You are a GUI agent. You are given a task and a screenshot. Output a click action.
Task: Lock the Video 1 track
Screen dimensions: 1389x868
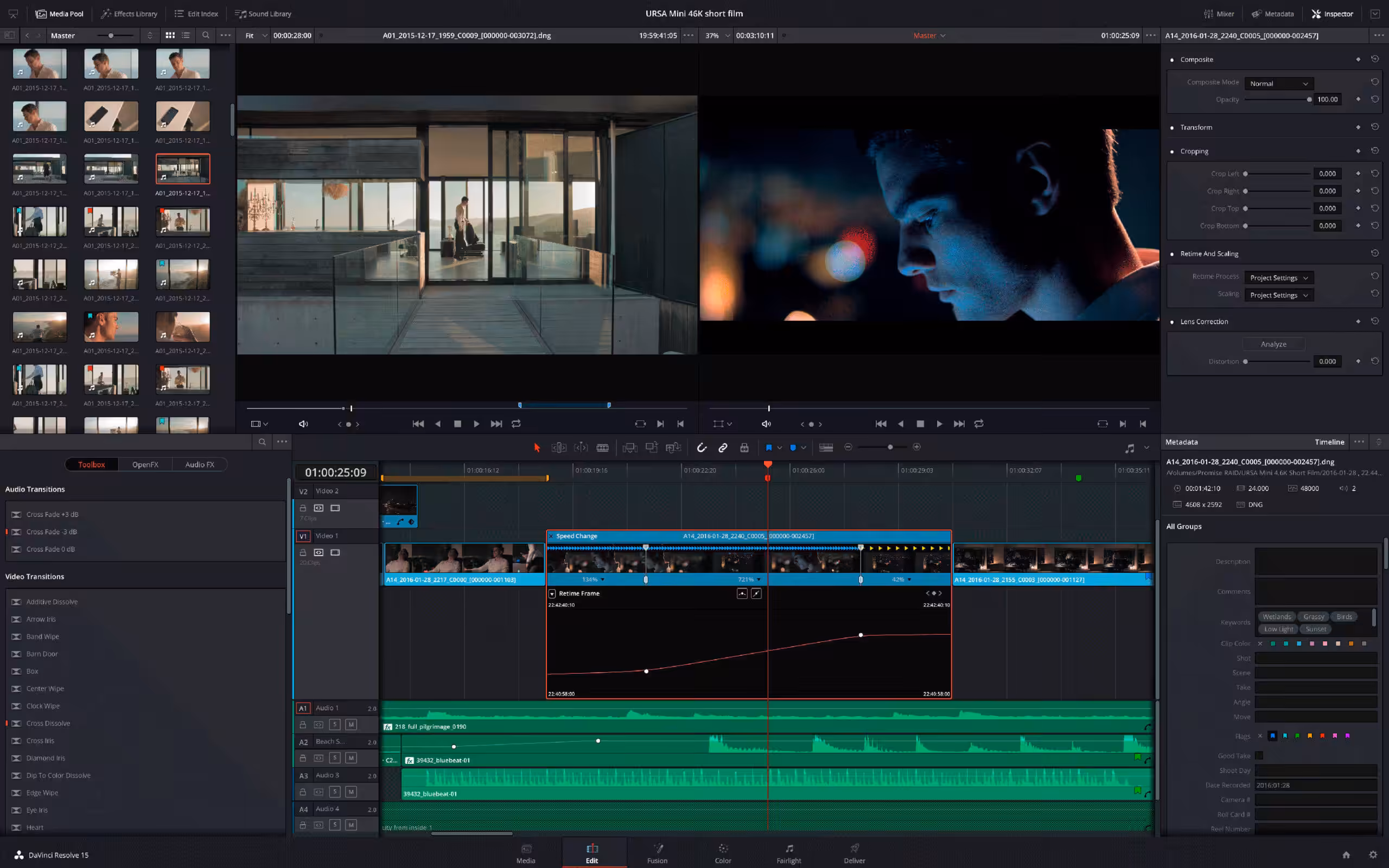click(x=303, y=552)
